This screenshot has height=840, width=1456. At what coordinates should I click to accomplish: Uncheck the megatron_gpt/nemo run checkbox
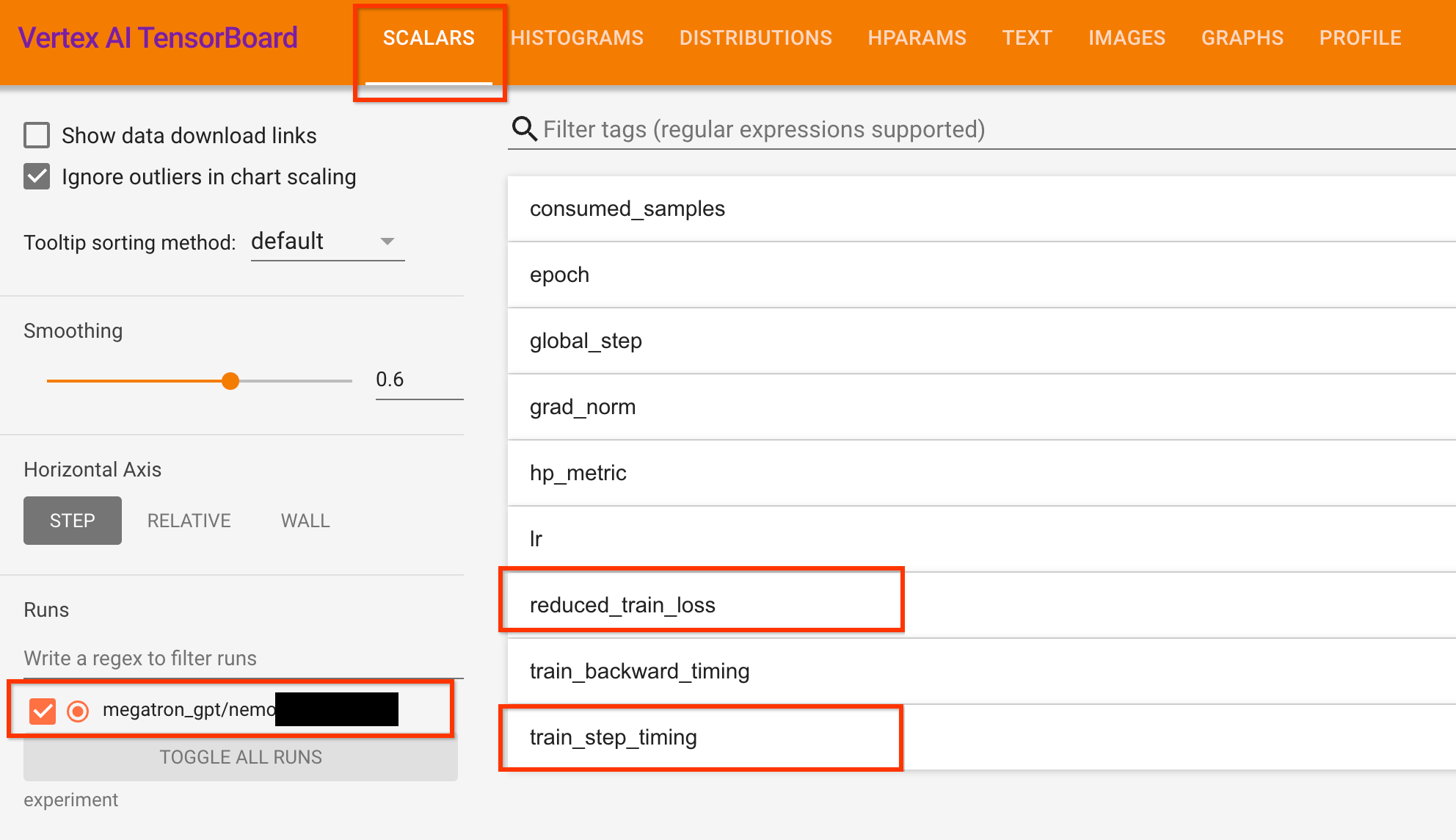click(43, 711)
